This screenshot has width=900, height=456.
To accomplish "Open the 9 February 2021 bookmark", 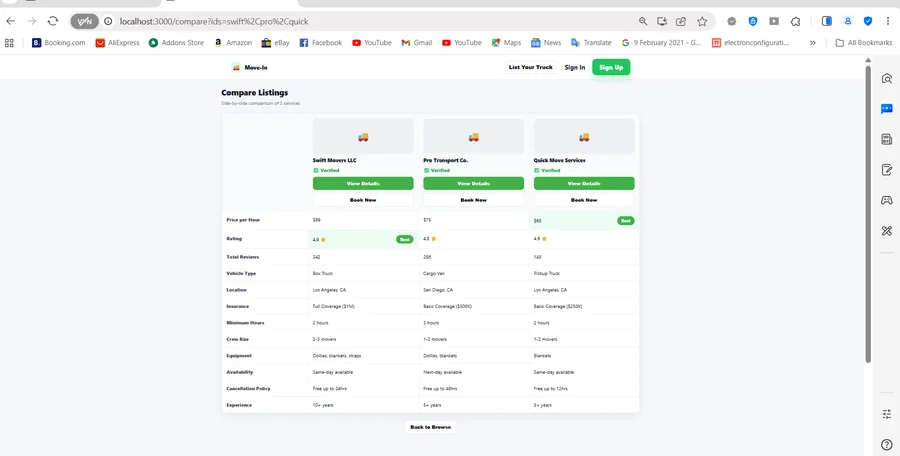I will (661, 42).
